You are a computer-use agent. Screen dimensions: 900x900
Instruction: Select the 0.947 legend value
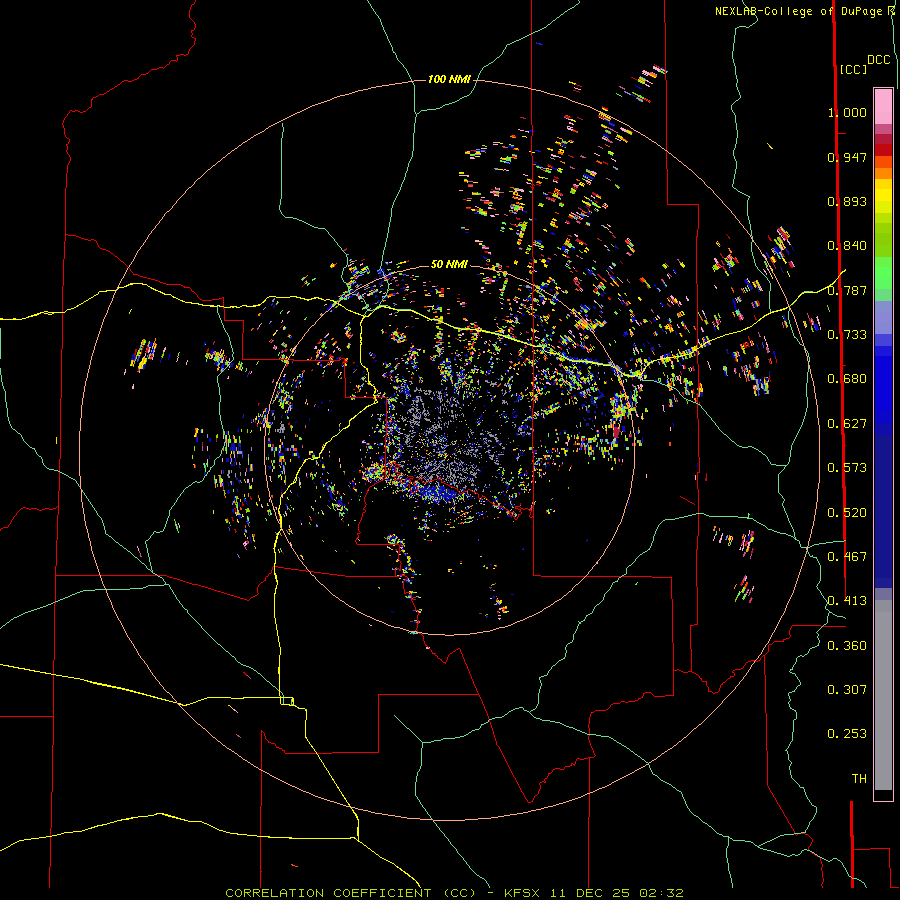[847, 157]
